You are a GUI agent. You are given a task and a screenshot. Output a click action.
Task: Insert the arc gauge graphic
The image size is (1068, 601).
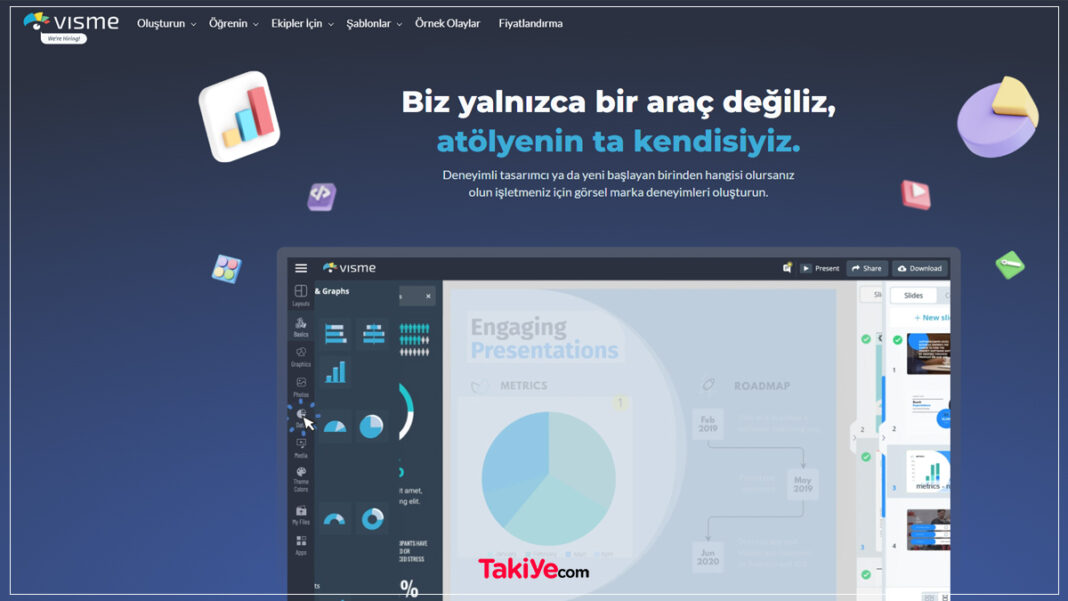click(x=334, y=519)
